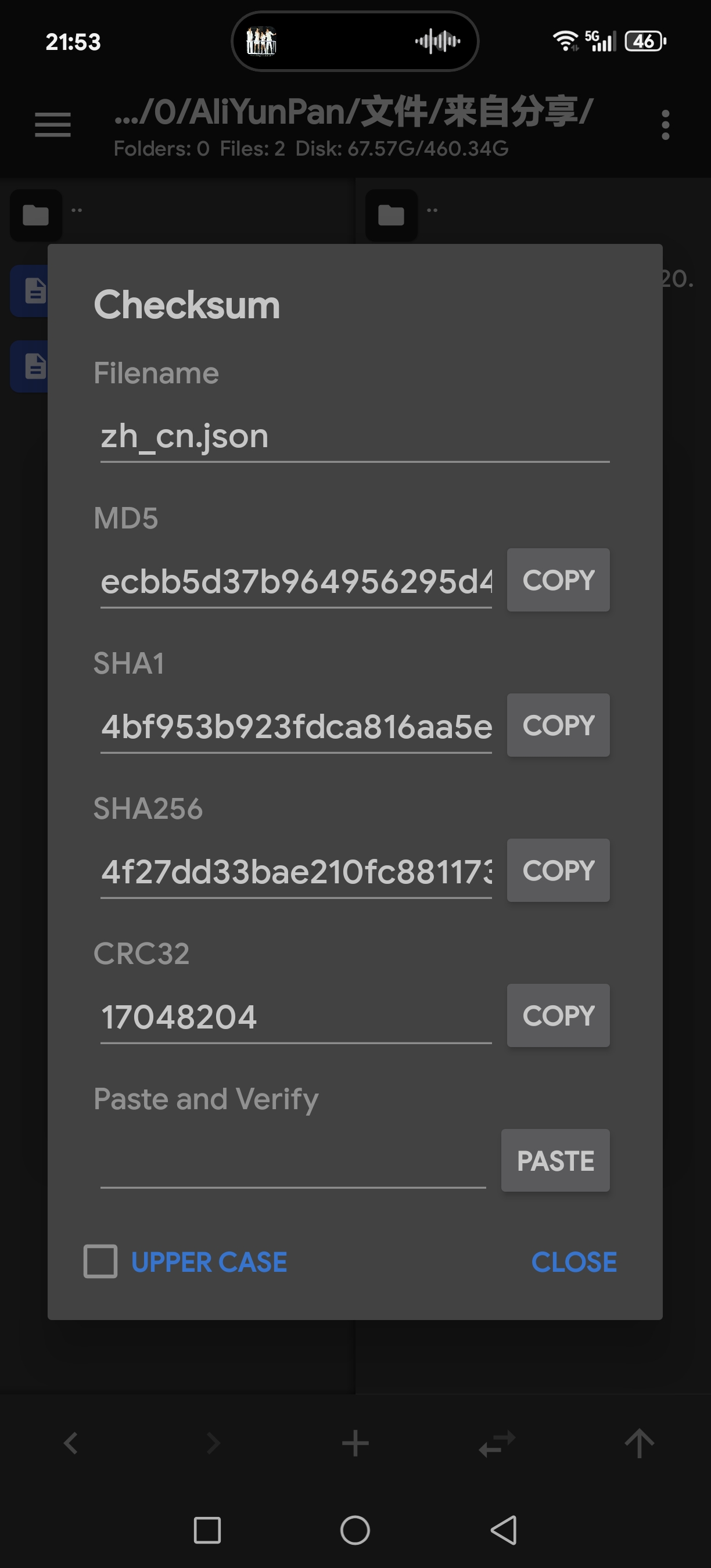Tap the up arrow icon

639,1443
